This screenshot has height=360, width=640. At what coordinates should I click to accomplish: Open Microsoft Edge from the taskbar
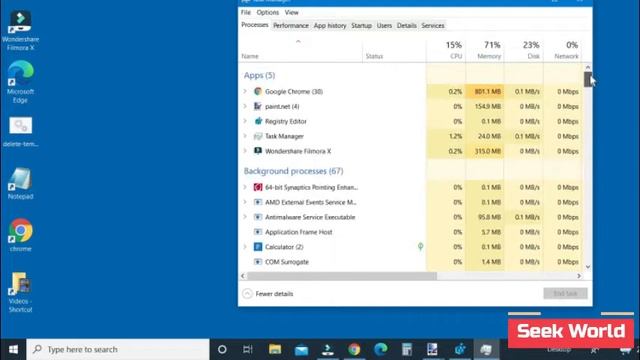click(380, 349)
